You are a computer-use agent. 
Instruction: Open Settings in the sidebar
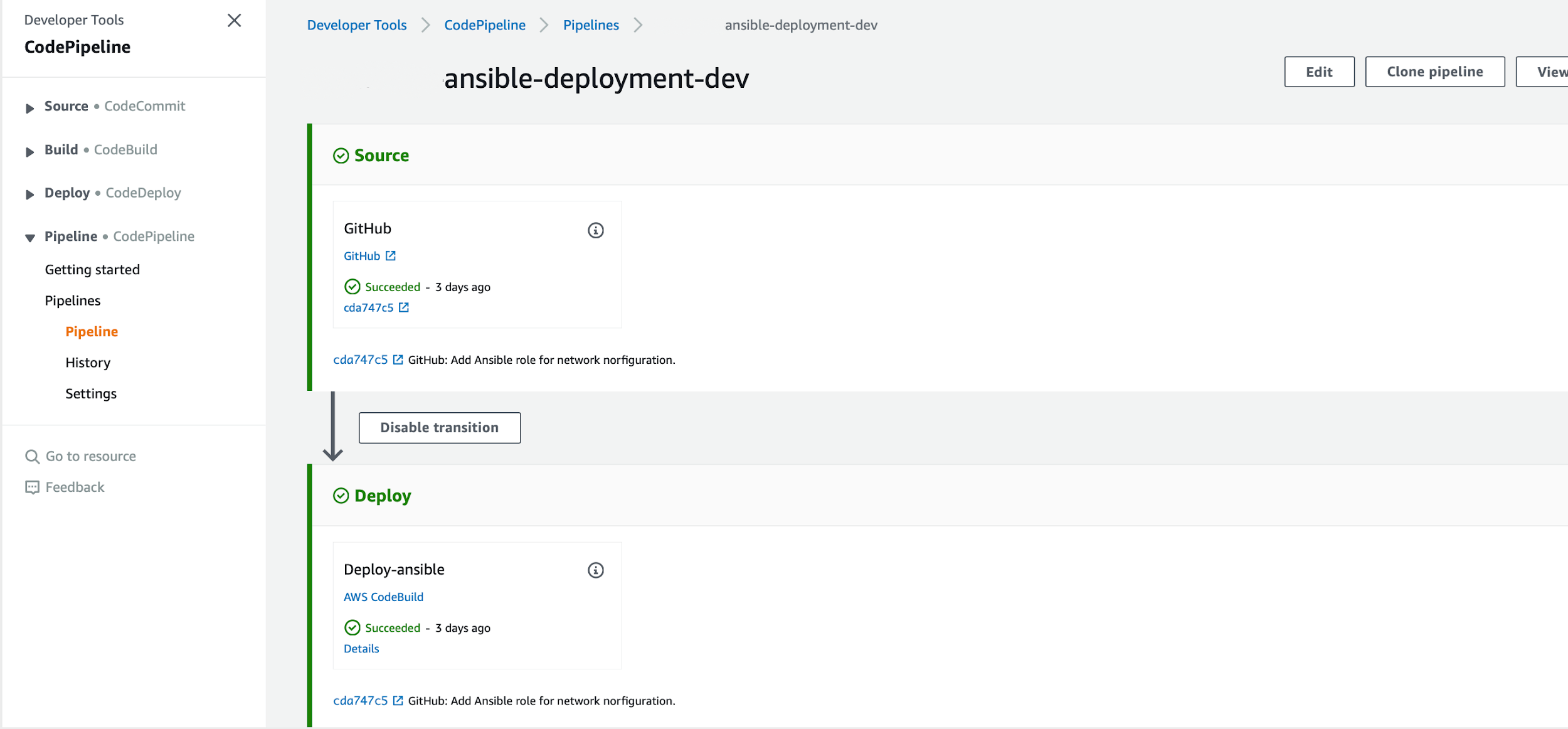click(x=91, y=394)
